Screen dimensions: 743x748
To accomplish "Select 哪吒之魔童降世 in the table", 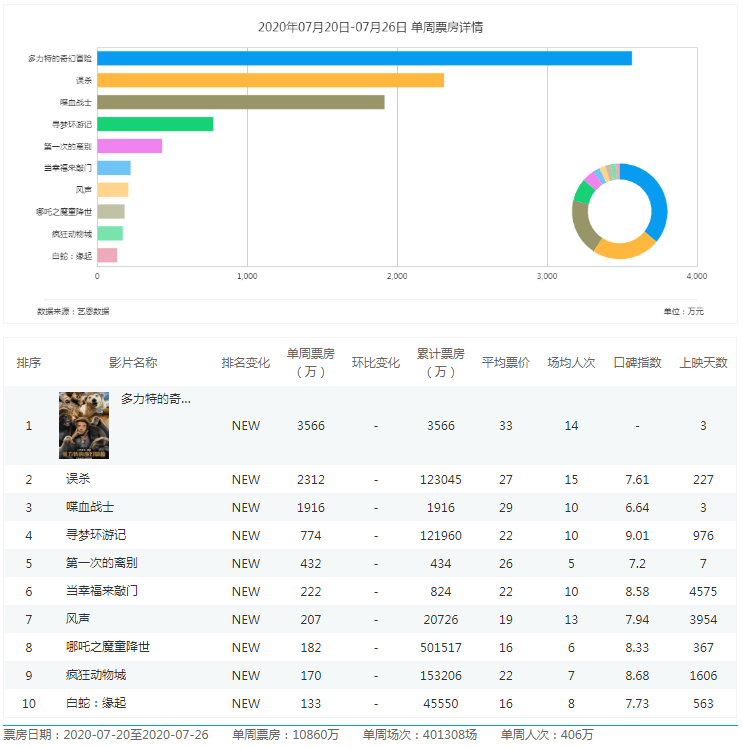I will [x=108, y=647].
